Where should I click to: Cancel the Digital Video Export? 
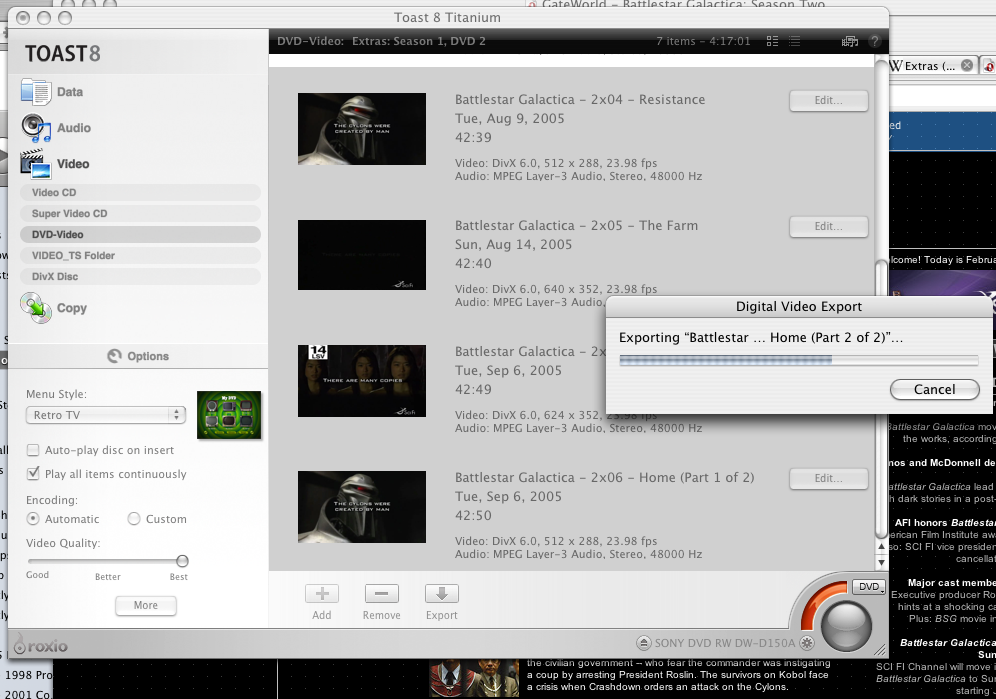pyautogui.click(x=934, y=389)
